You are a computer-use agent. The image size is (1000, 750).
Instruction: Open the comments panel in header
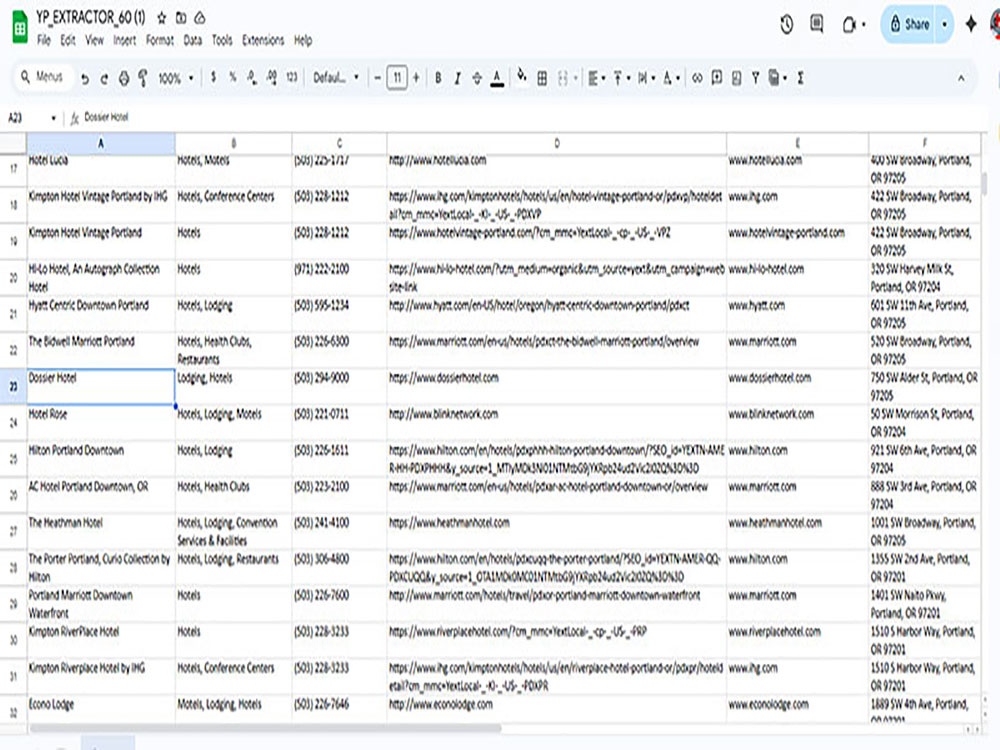[816, 24]
